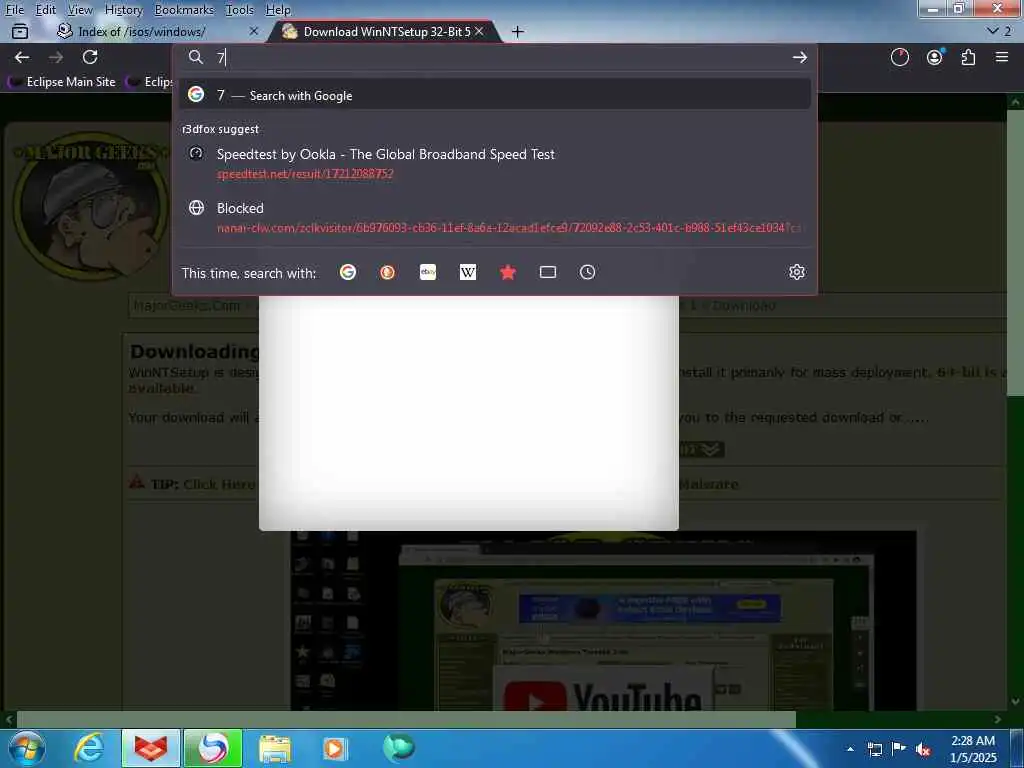This screenshot has height=768, width=1024.
Task: Open the Bookmarks menu
Action: pos(184,10)
